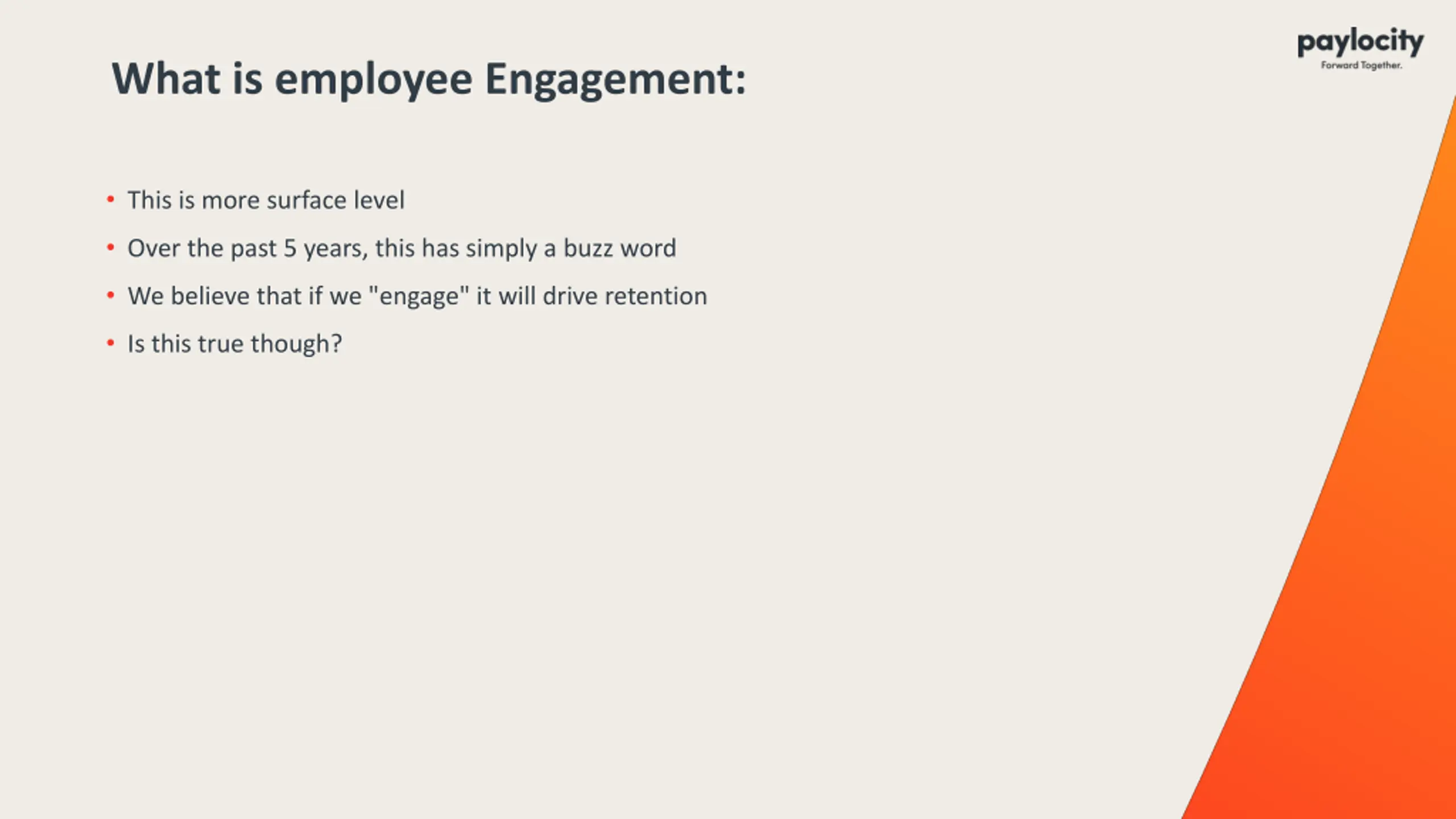Click the red bullet dot before 'Over the past'
The image size is (1456, 819).
[110, 247]
